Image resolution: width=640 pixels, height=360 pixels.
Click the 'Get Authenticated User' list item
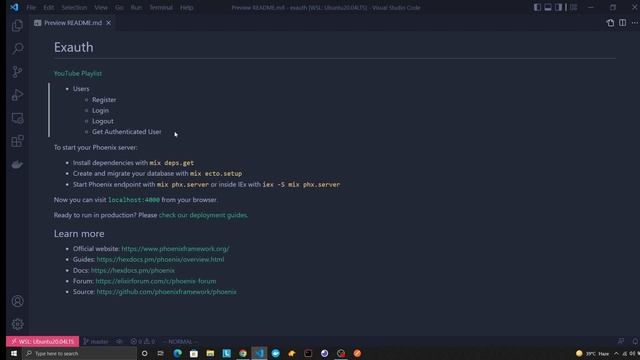click(127, 132)
